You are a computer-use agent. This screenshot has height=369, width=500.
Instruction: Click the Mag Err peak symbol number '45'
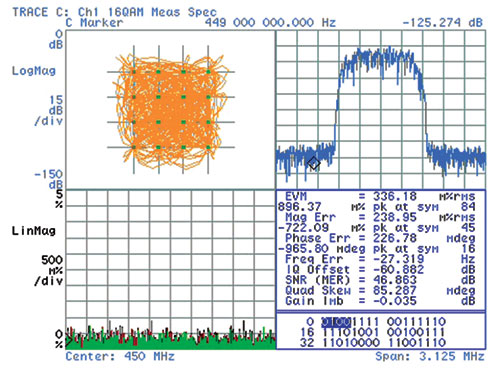(468, 228)
